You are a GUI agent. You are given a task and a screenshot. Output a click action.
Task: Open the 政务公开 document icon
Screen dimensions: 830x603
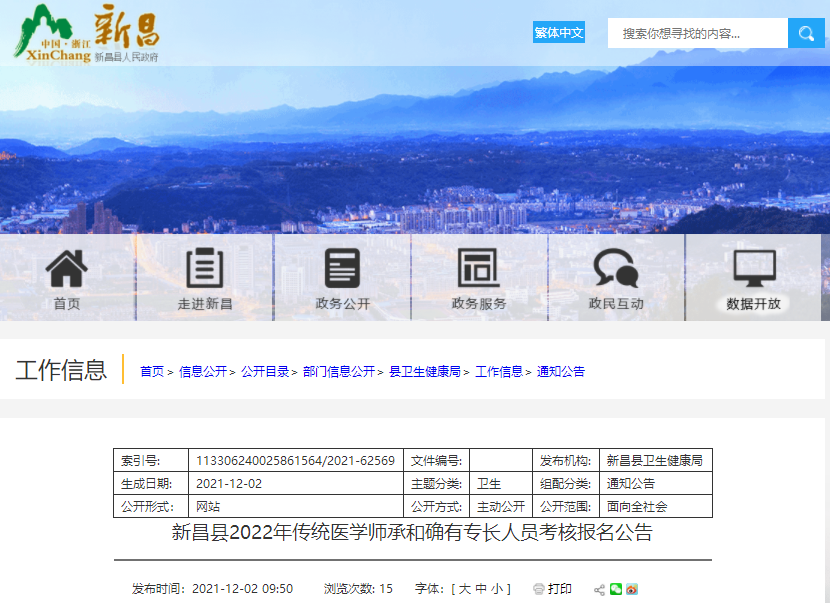[x=342, y=268]
